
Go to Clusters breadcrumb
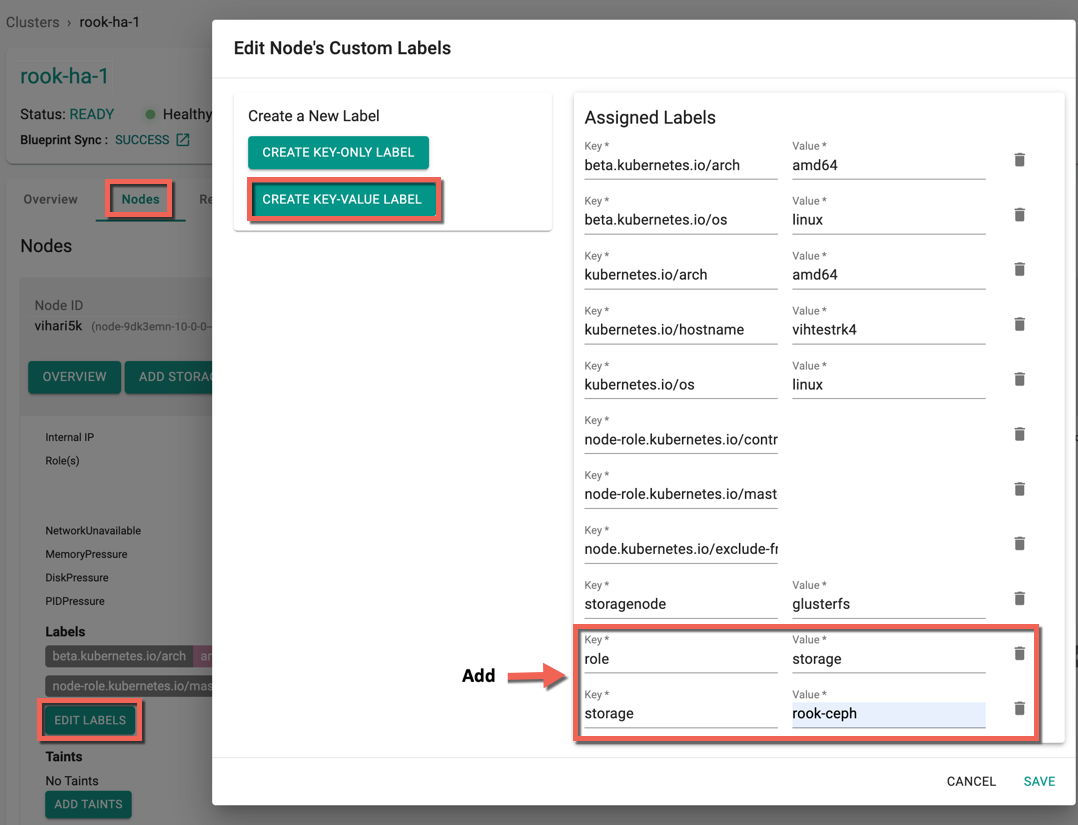click(32, 22)
